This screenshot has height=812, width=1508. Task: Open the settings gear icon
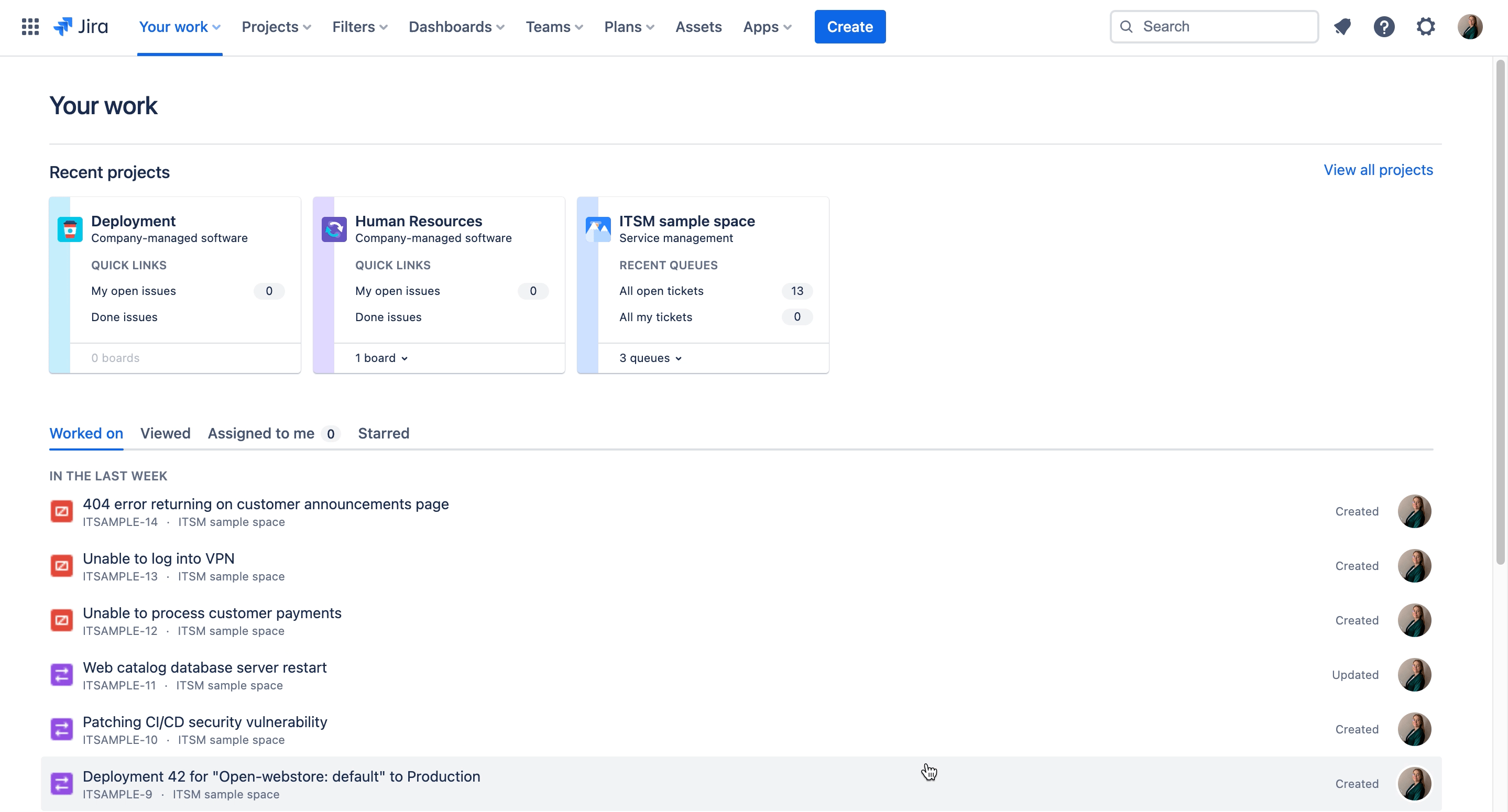coord(1426,26)
